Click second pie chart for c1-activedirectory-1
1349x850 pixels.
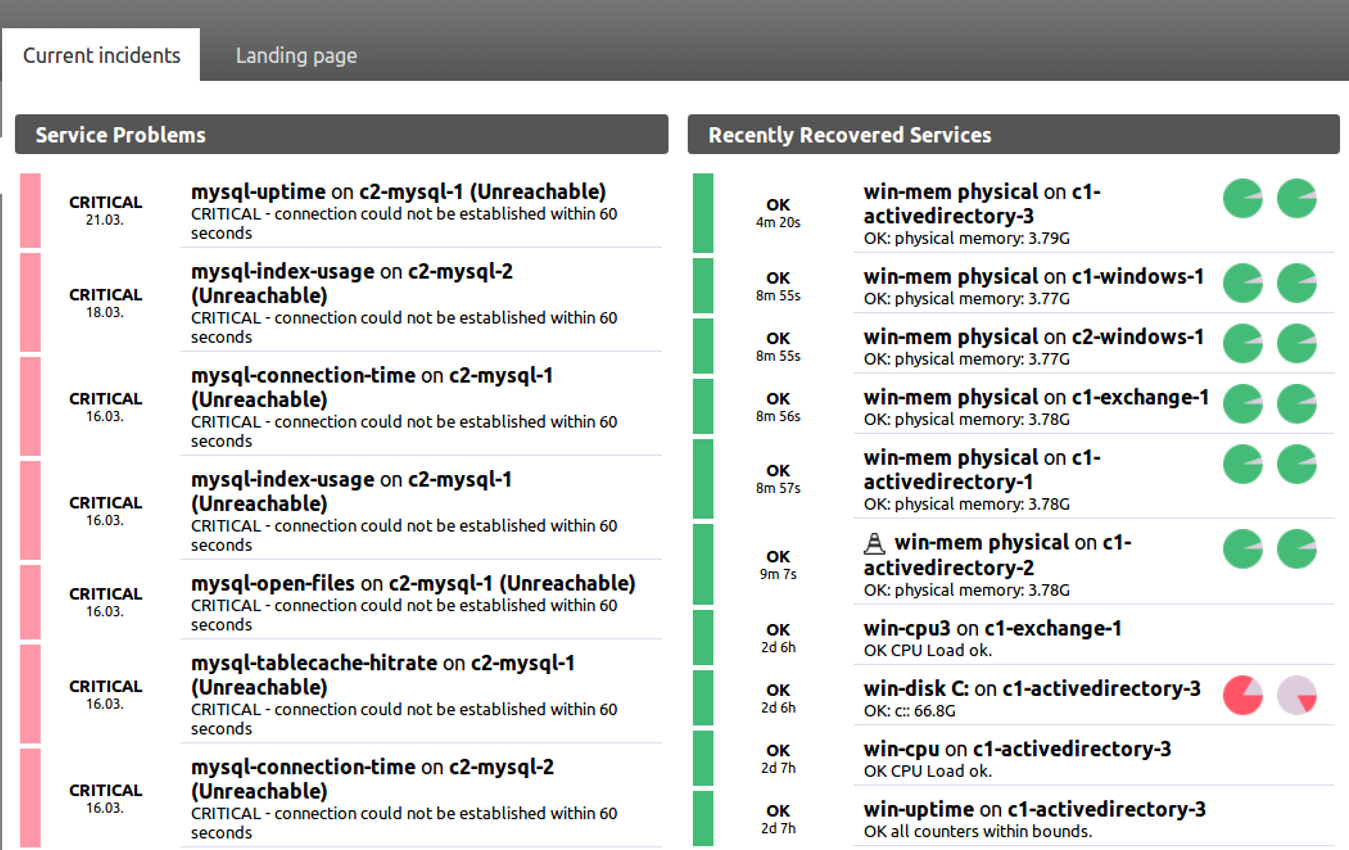point(1297,465)
